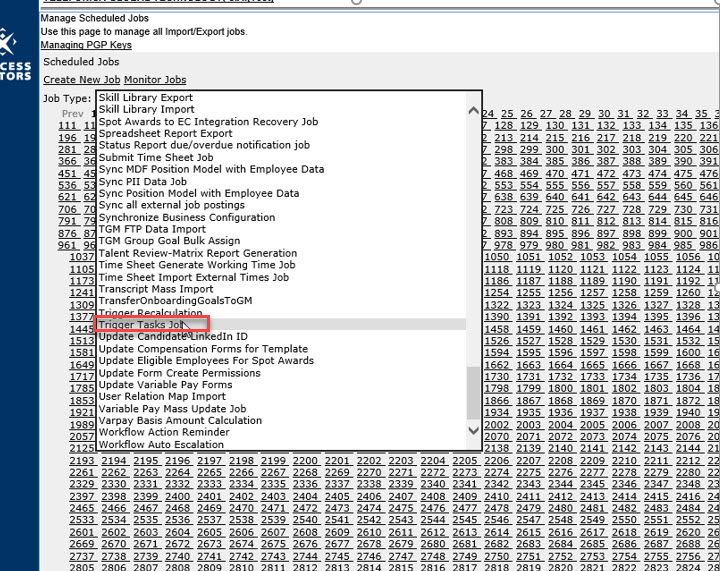Viewport: 720px width, 571px height.
Task: Pick Sync PII Data Job
Action: [x=143, y=181]
